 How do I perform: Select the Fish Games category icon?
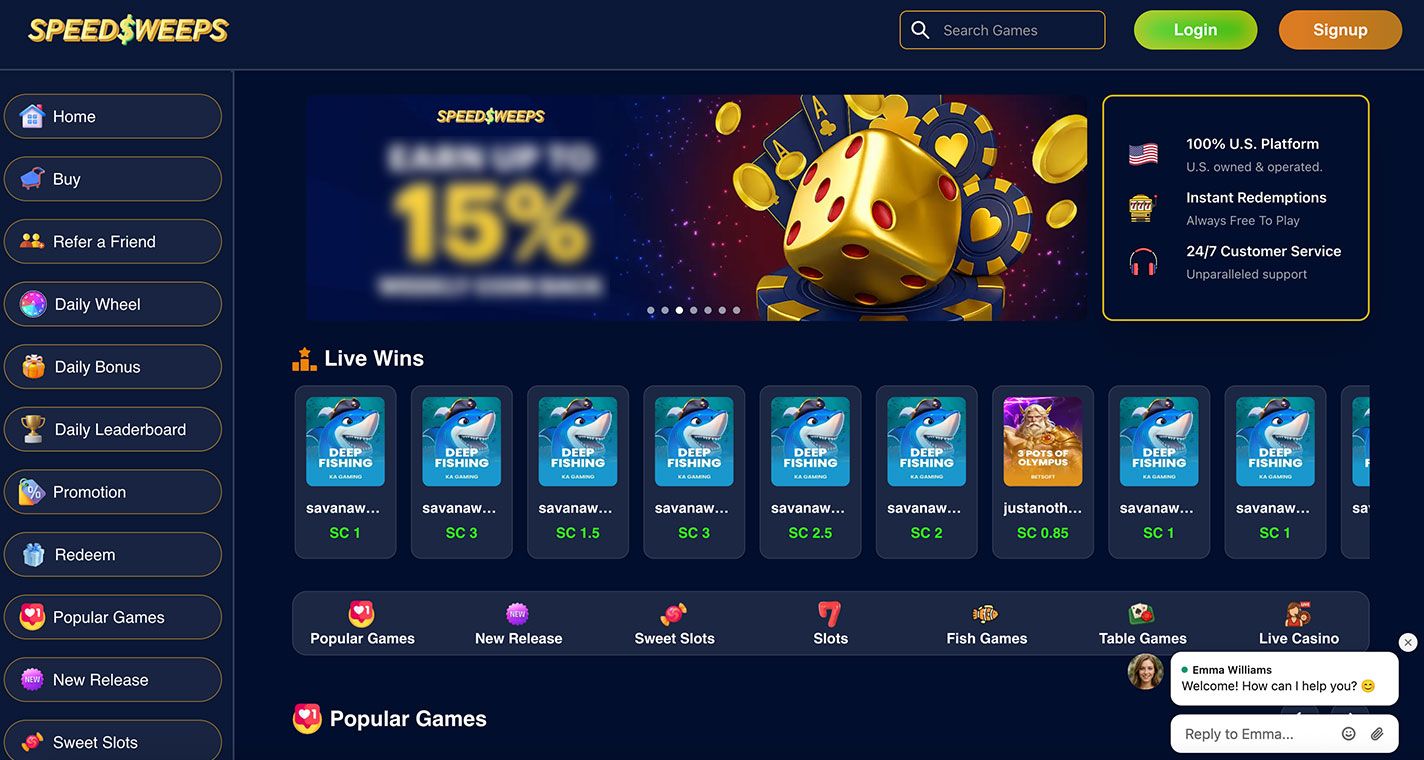pos(986,614)
